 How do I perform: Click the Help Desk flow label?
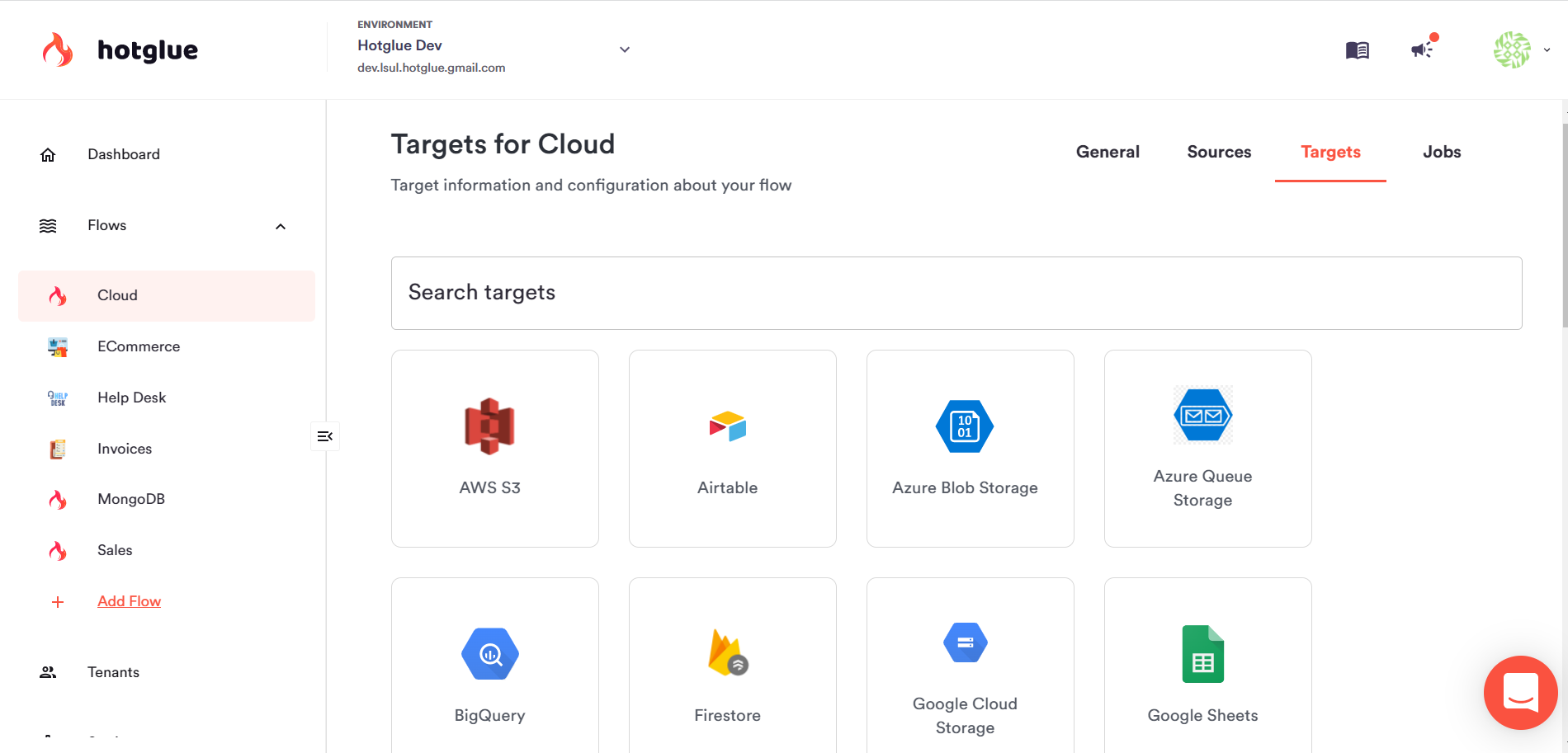tap(131, 398)
